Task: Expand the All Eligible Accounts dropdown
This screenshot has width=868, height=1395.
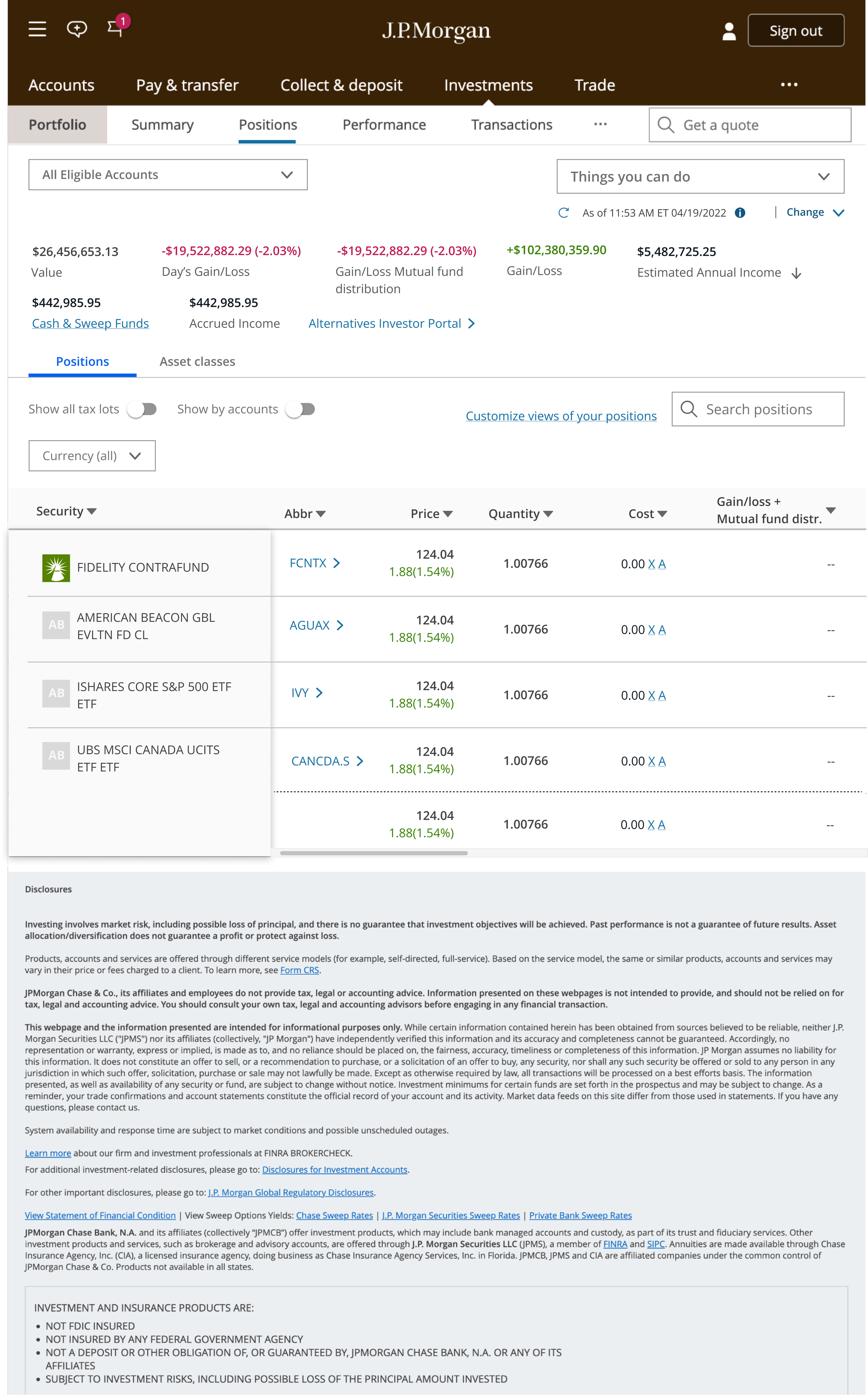Action: [168, 175]
